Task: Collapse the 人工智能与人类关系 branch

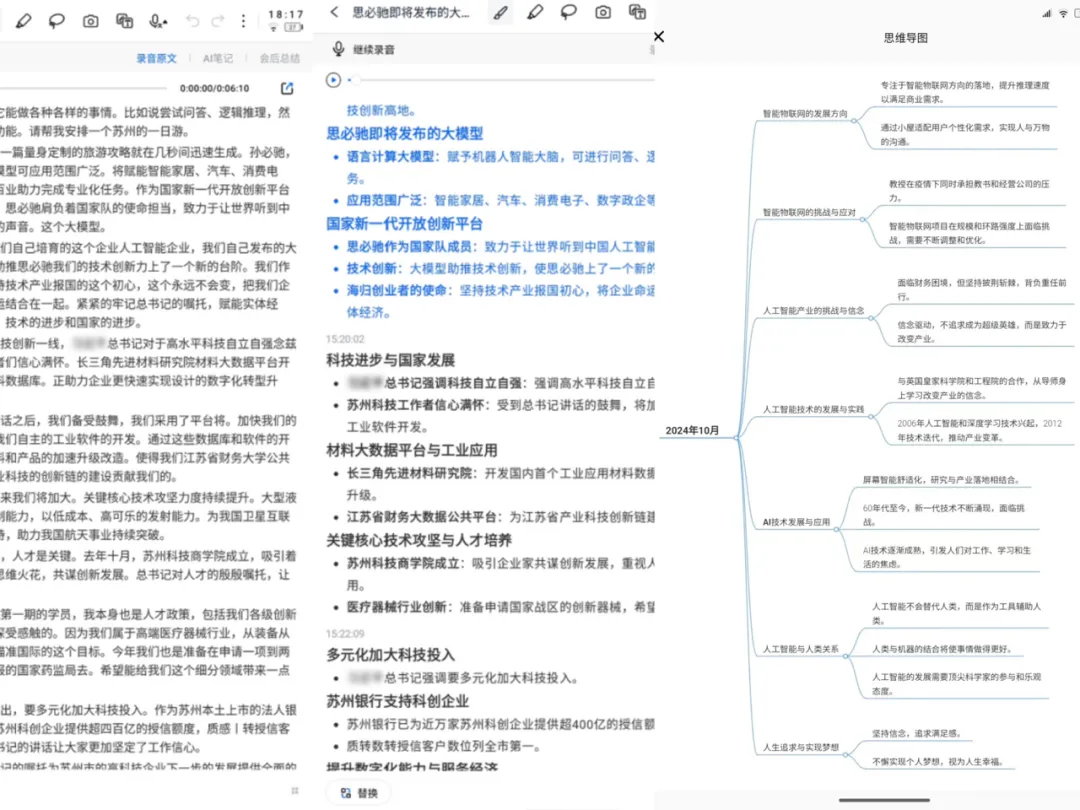Action: click(x=846, y=656)
